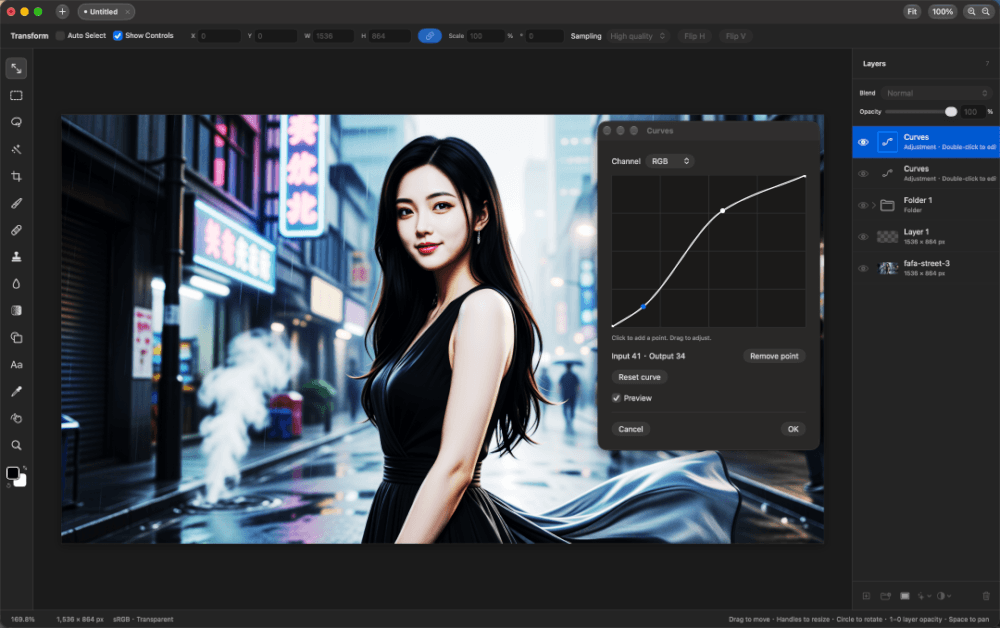Select the Healing bandage tool
The width and height of the screenshot is (1000, 628).
click(16, 230)
